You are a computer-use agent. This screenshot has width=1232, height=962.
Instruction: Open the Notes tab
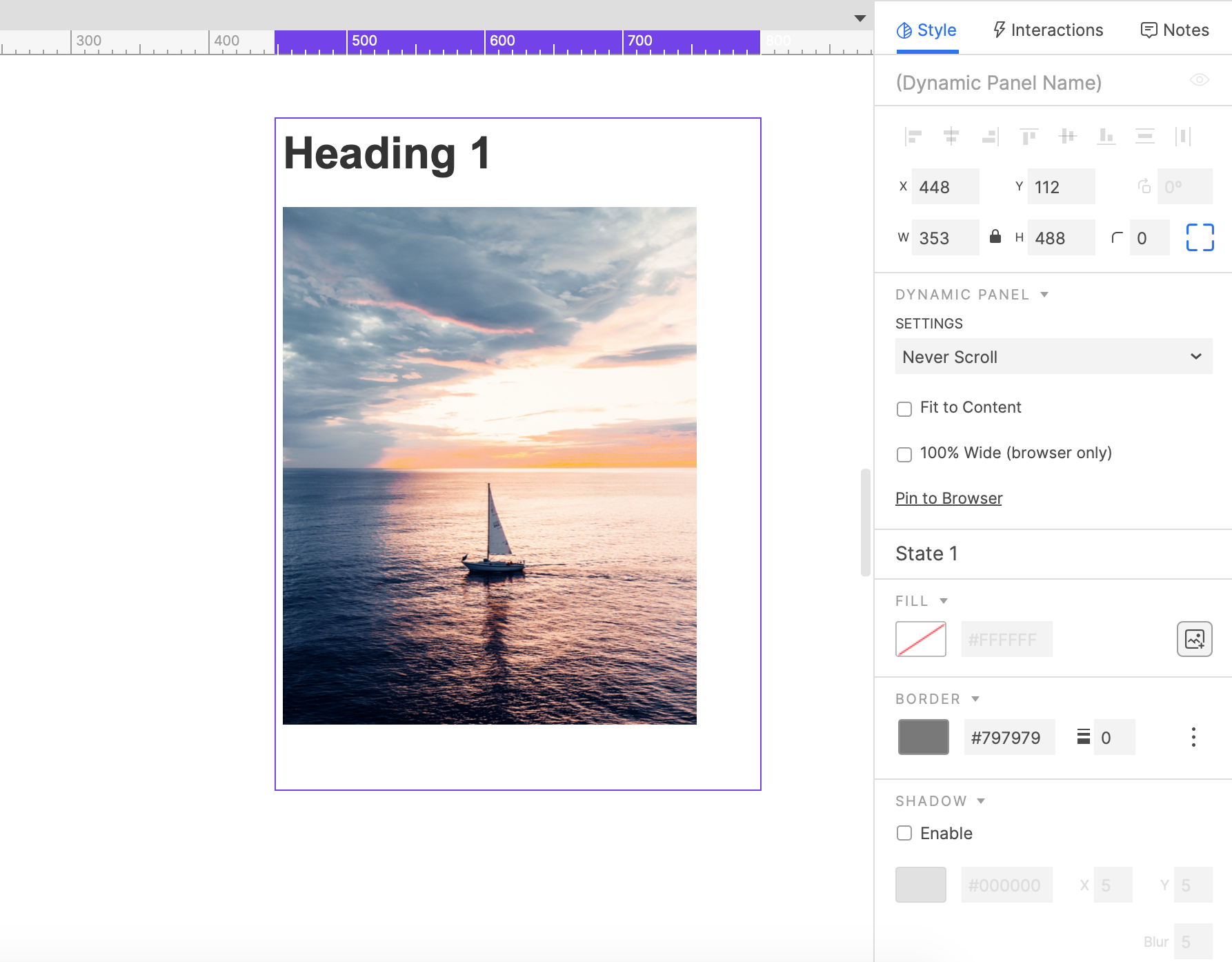pos(1175,30)
